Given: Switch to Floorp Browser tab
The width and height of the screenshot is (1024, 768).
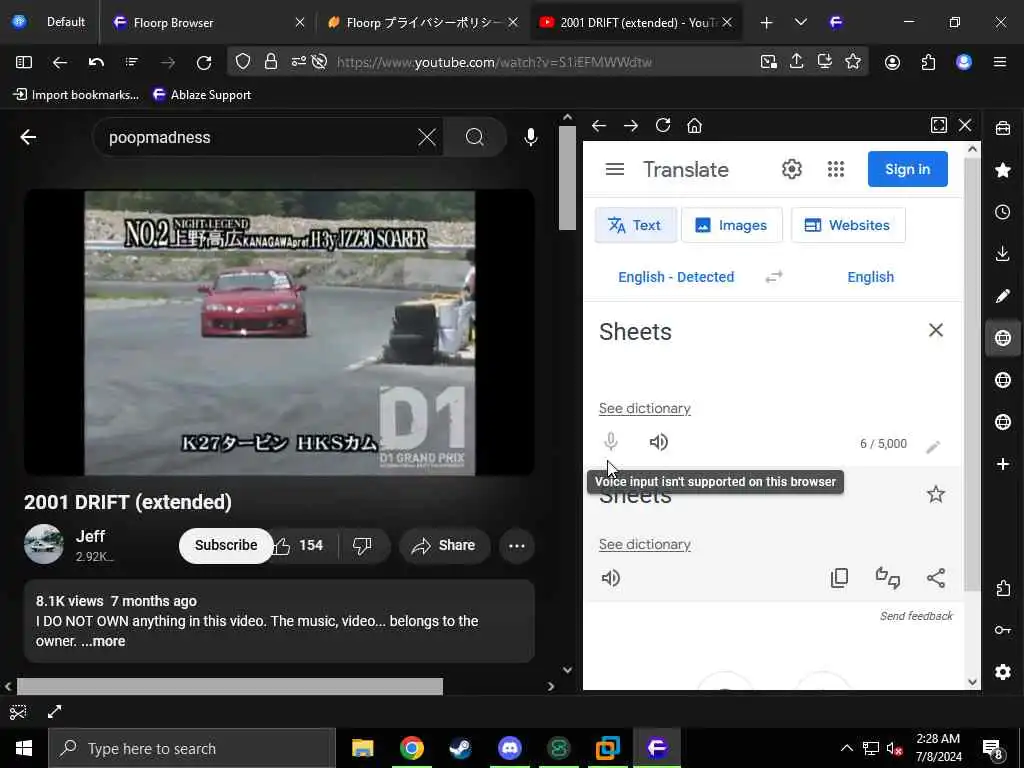Looking at the screenshot, I should click(x=208, y=22).
